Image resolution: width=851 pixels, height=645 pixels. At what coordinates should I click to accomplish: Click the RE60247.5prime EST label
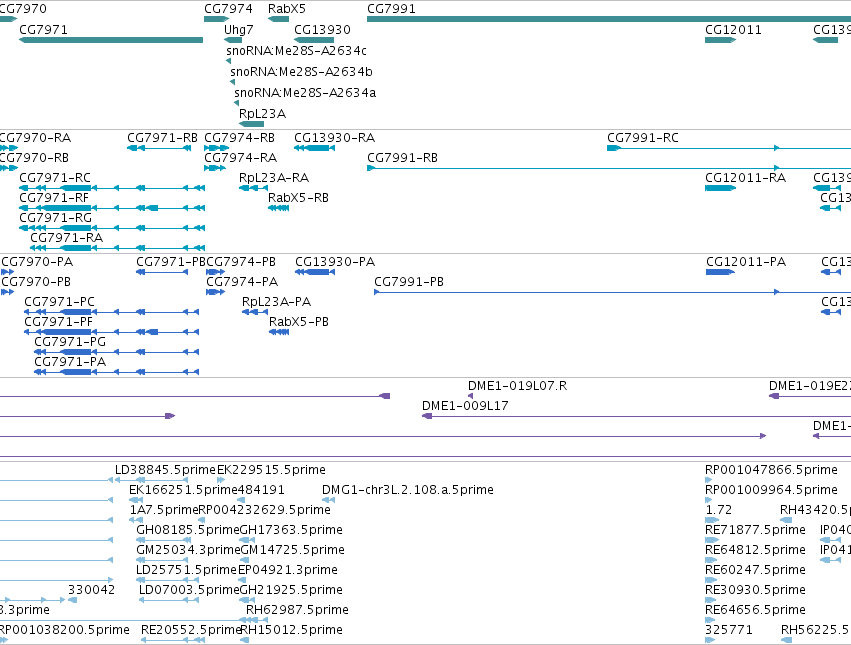pyautogui.click(x=755, y=570)
